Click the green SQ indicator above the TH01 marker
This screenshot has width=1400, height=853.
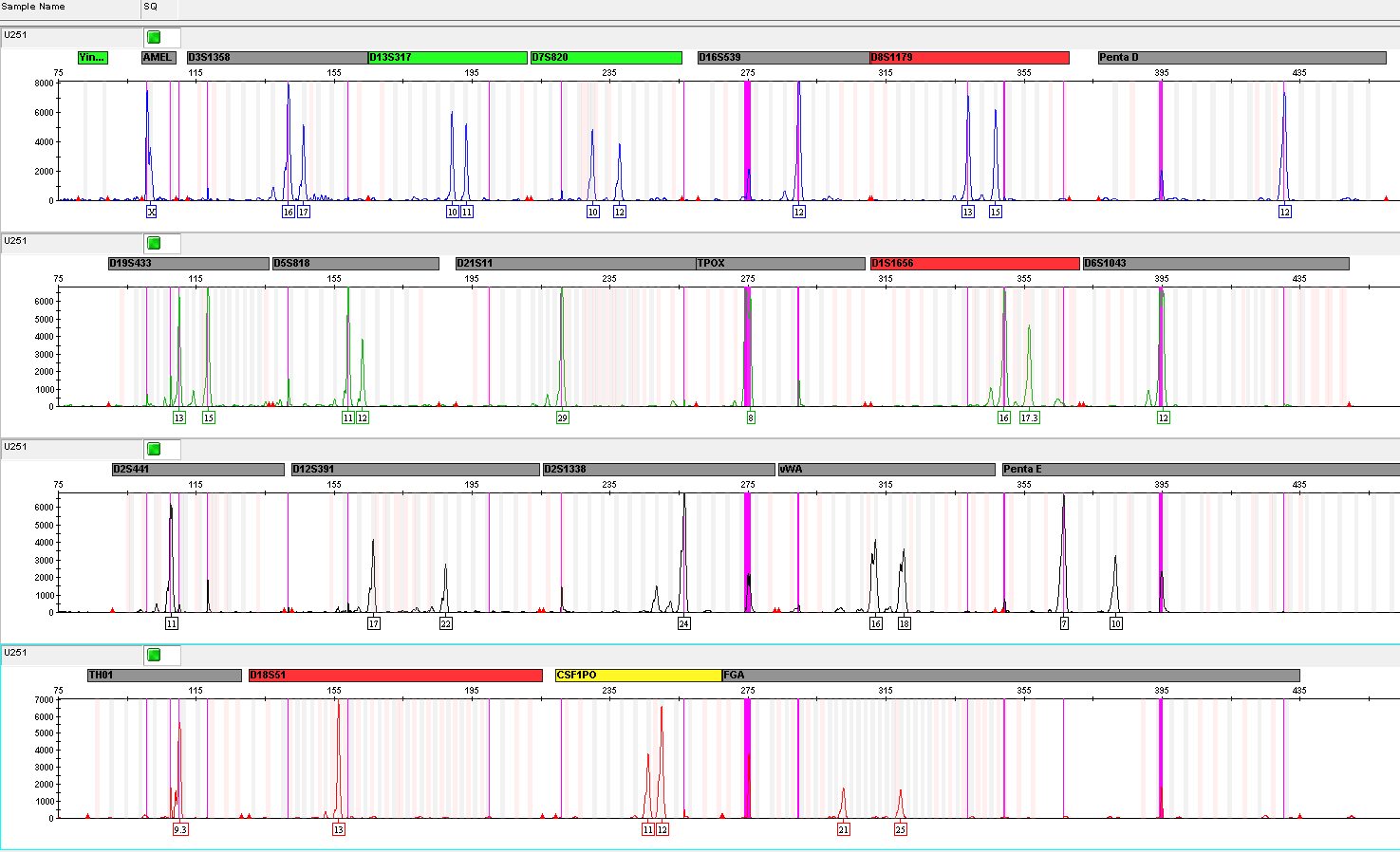pyautogui.click(x=154, y=655)
